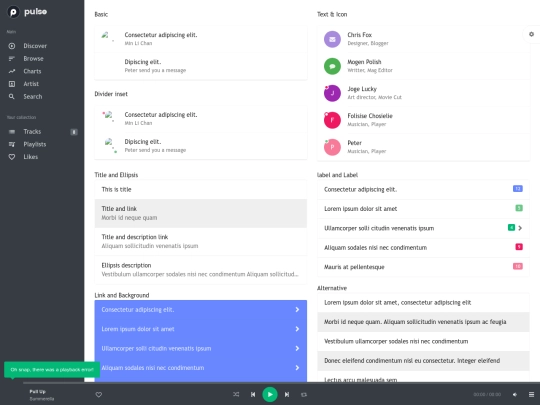
Task: Click the blue 12 label badge
Action: click(518, 189)
